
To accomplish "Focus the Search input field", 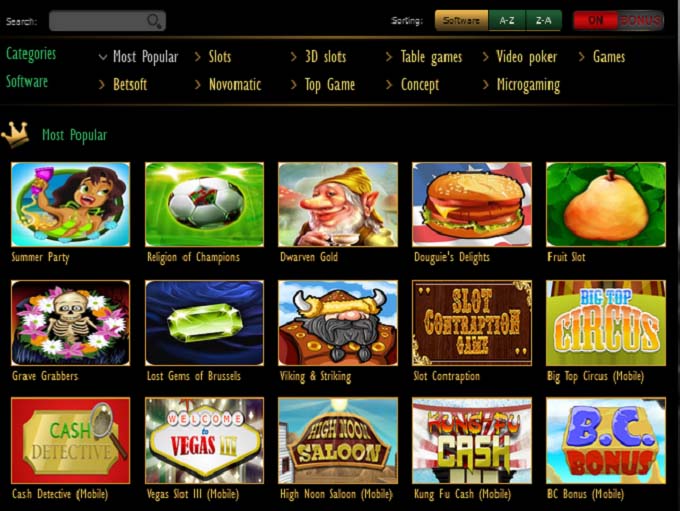I will [x=107, y=21].
